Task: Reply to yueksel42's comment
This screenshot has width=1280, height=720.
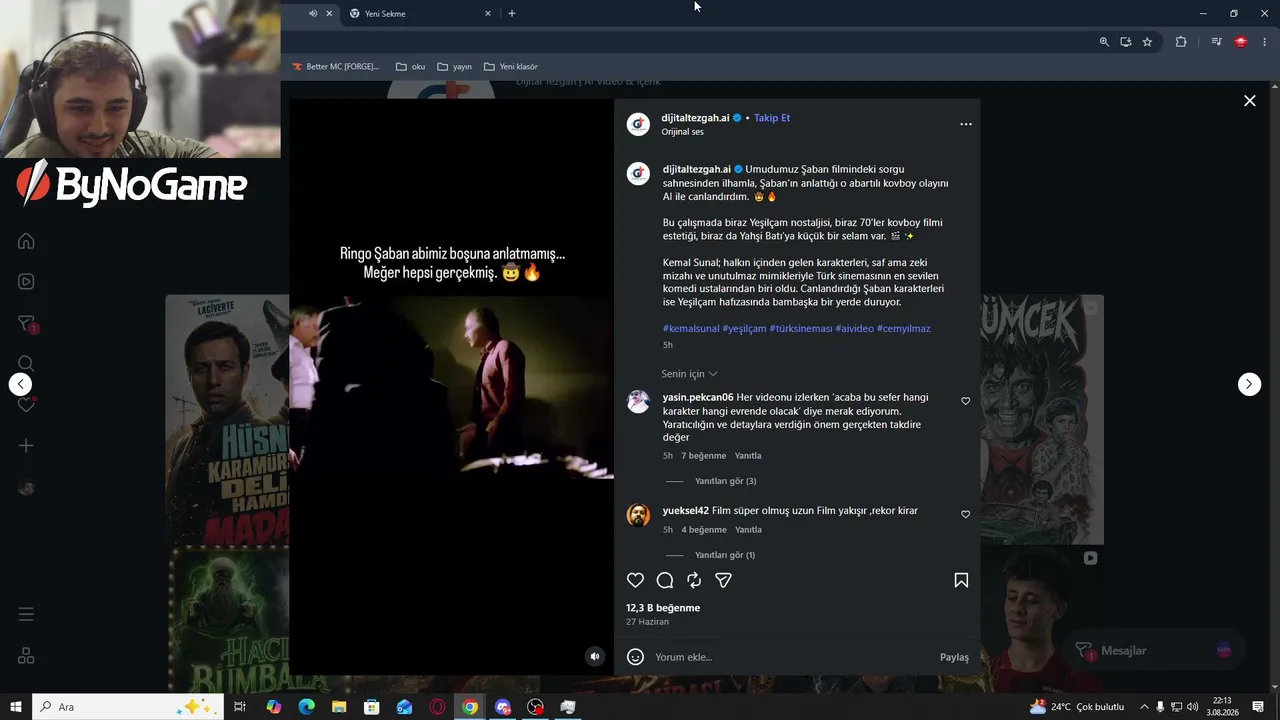Action: (x=748, y=530)
